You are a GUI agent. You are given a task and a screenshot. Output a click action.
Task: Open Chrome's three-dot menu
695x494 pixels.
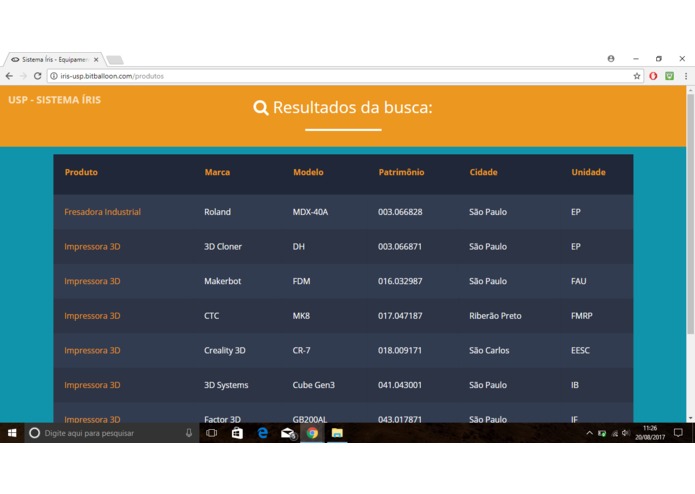pos(686,76)
